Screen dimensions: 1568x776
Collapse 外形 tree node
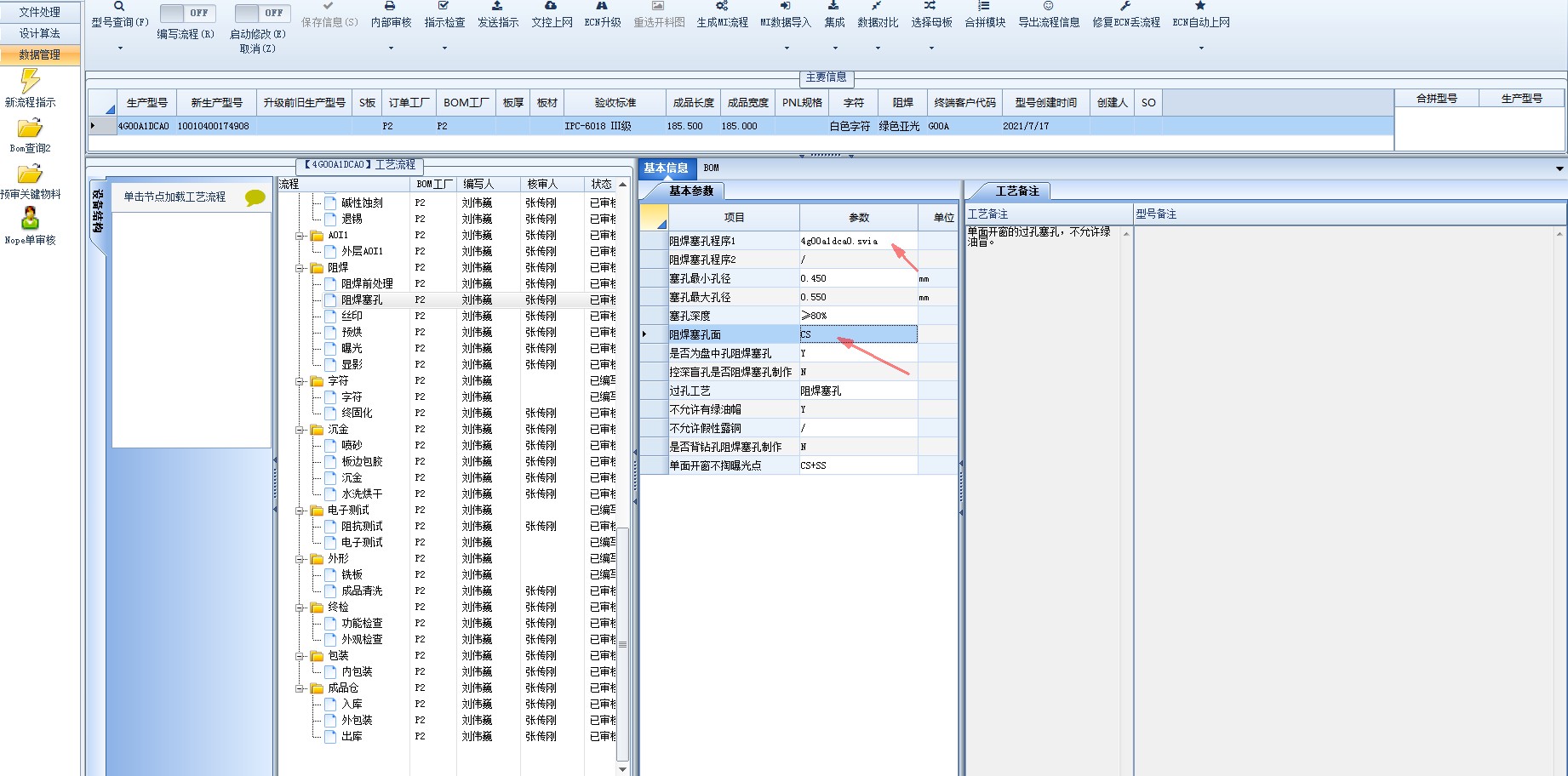300,559
